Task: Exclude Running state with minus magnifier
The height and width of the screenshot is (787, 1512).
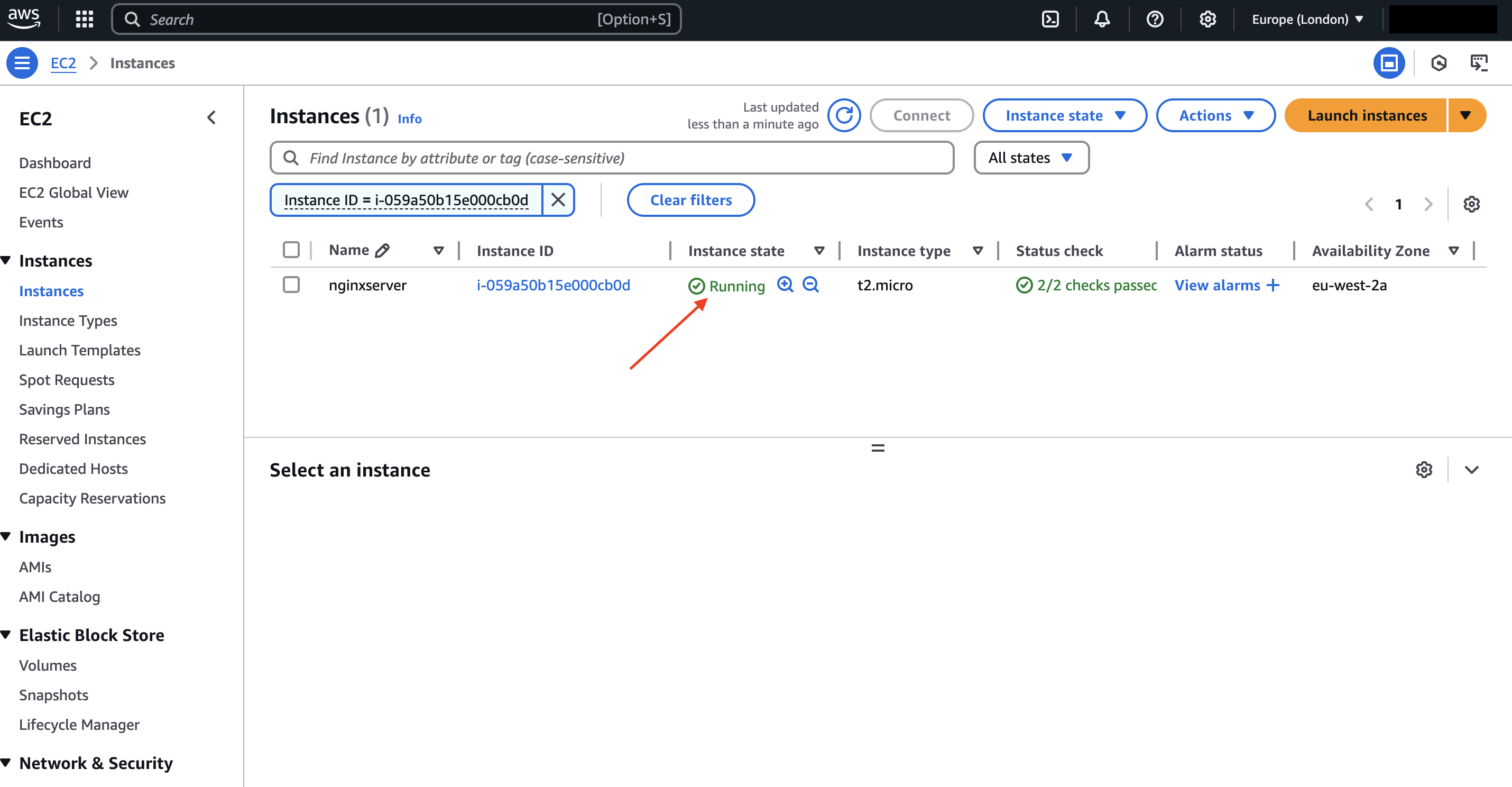Action: (x=810, y=285)
